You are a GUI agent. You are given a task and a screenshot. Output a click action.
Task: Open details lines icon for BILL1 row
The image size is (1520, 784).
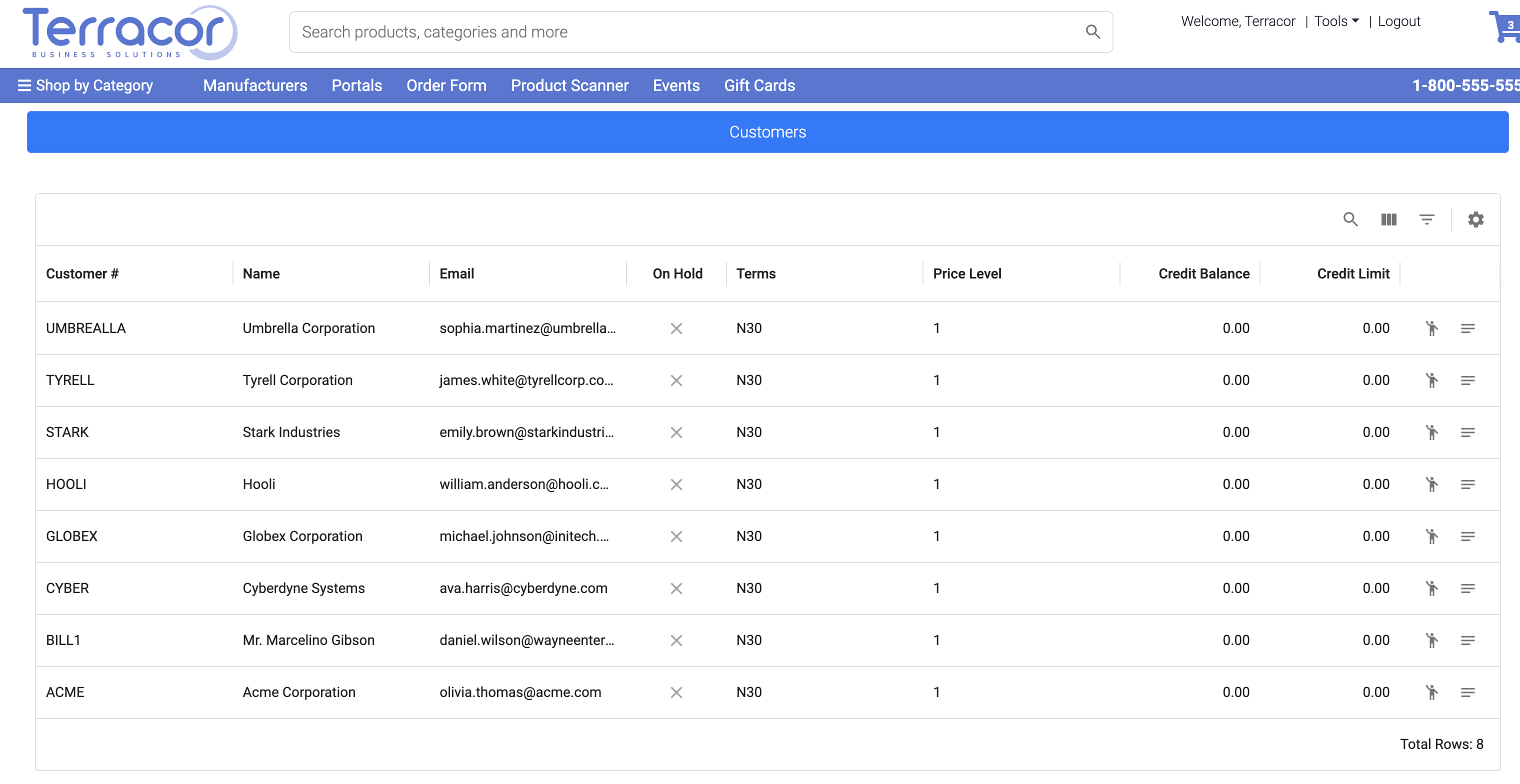tap(1467, 639)
